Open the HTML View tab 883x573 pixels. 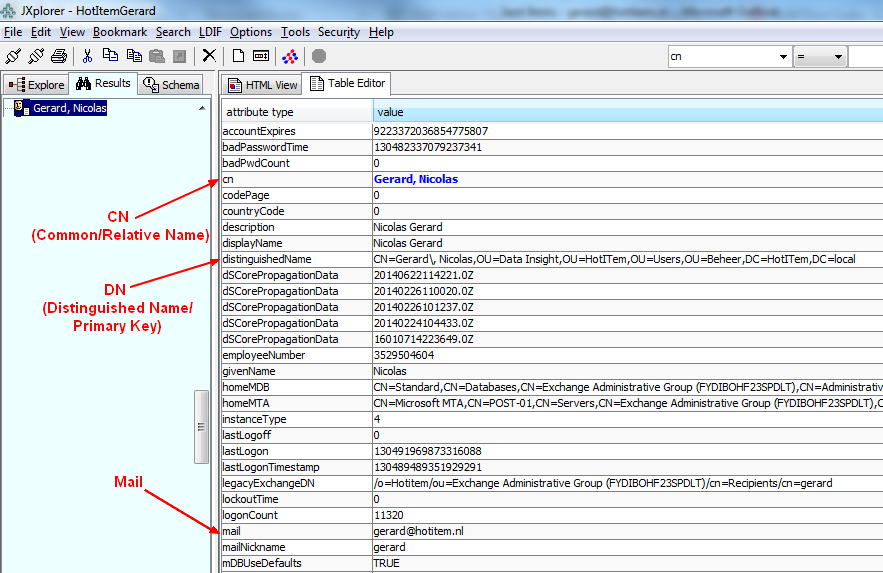click(x=263, y=85)
